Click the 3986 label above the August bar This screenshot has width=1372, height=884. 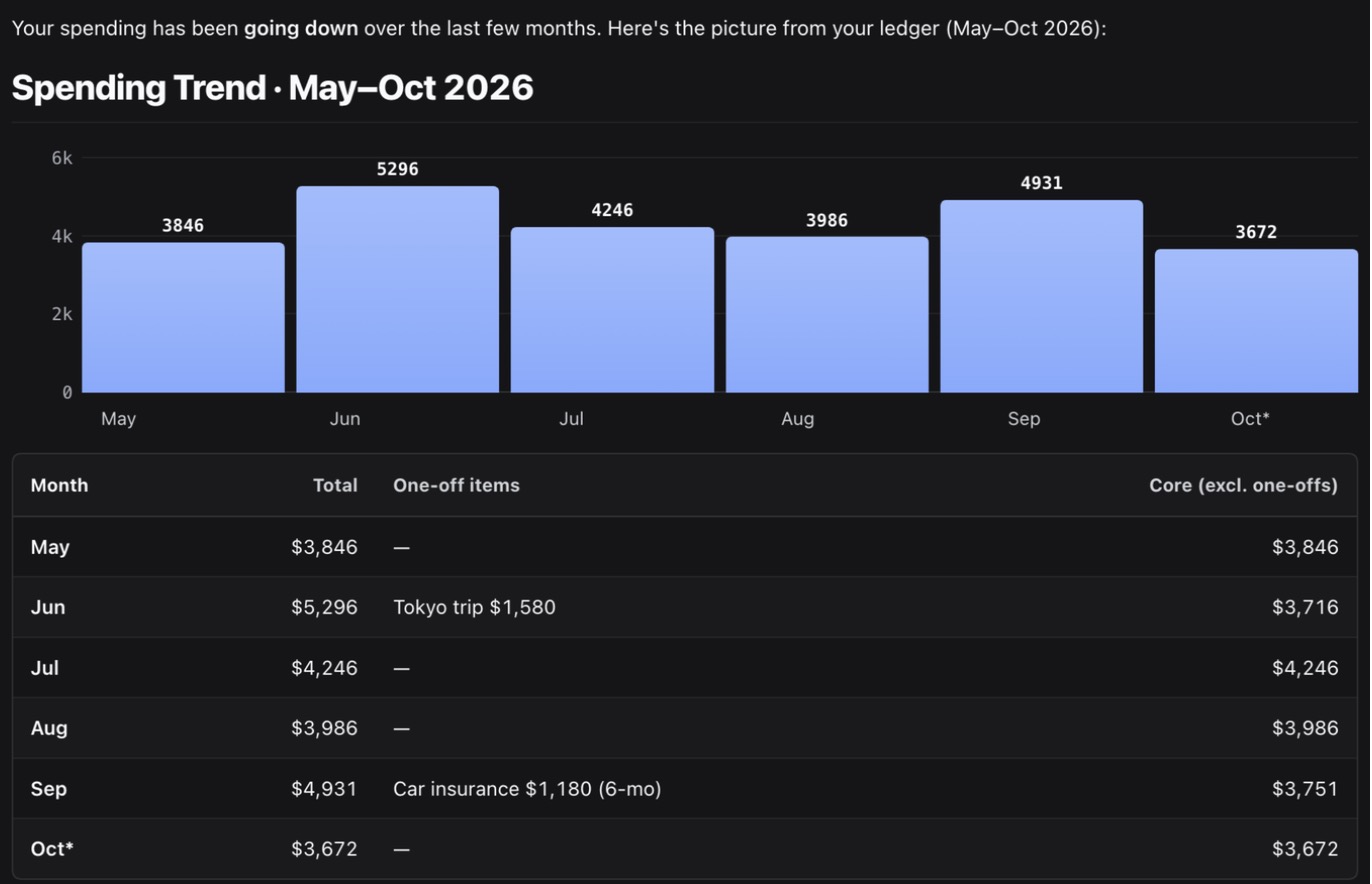(x=827, y=220)
